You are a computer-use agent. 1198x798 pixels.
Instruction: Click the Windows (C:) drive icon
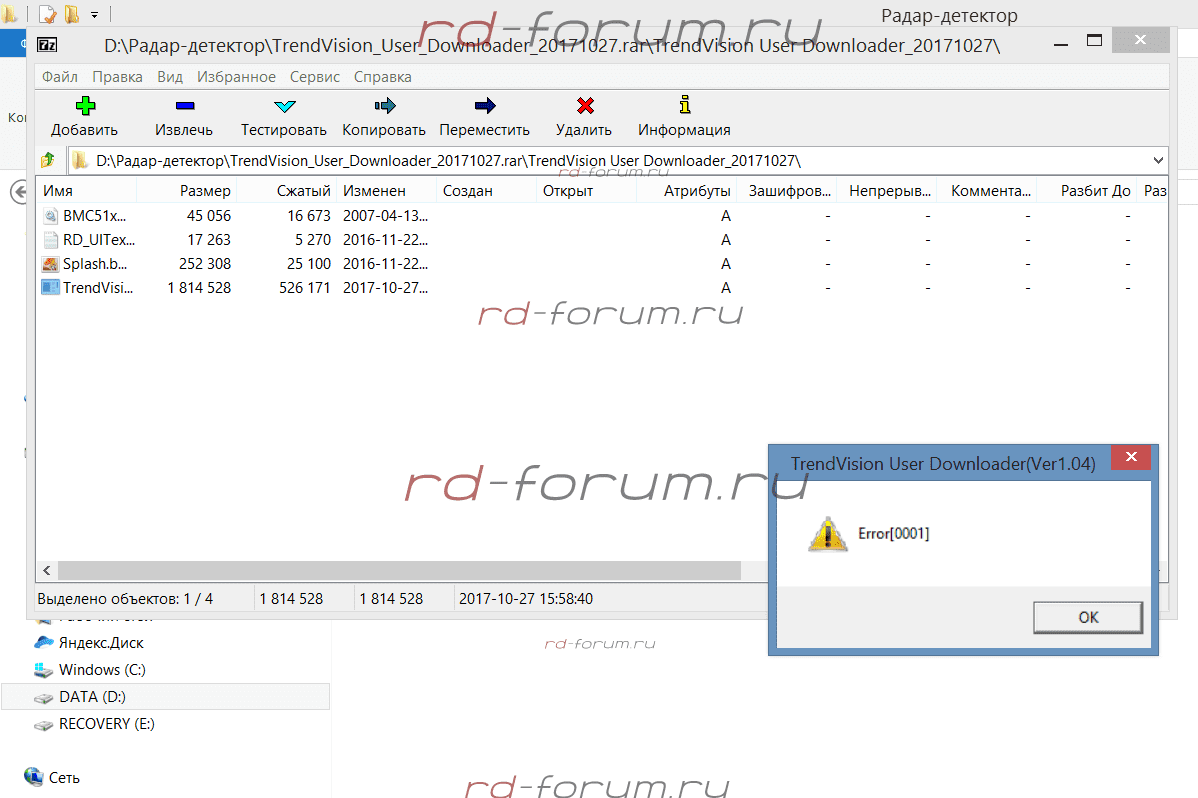44,670
